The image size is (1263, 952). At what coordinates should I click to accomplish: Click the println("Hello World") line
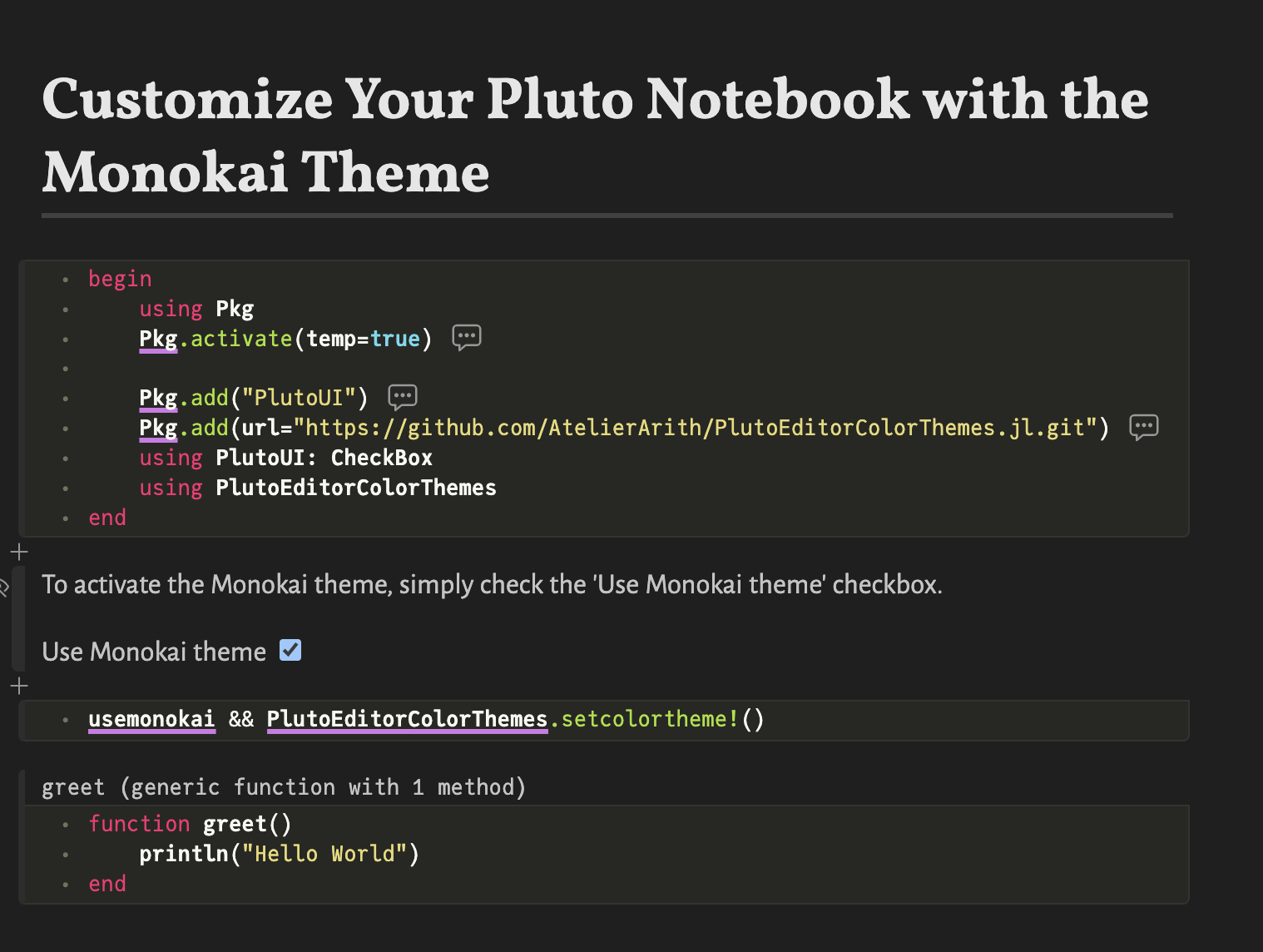(x=280, y=854)
